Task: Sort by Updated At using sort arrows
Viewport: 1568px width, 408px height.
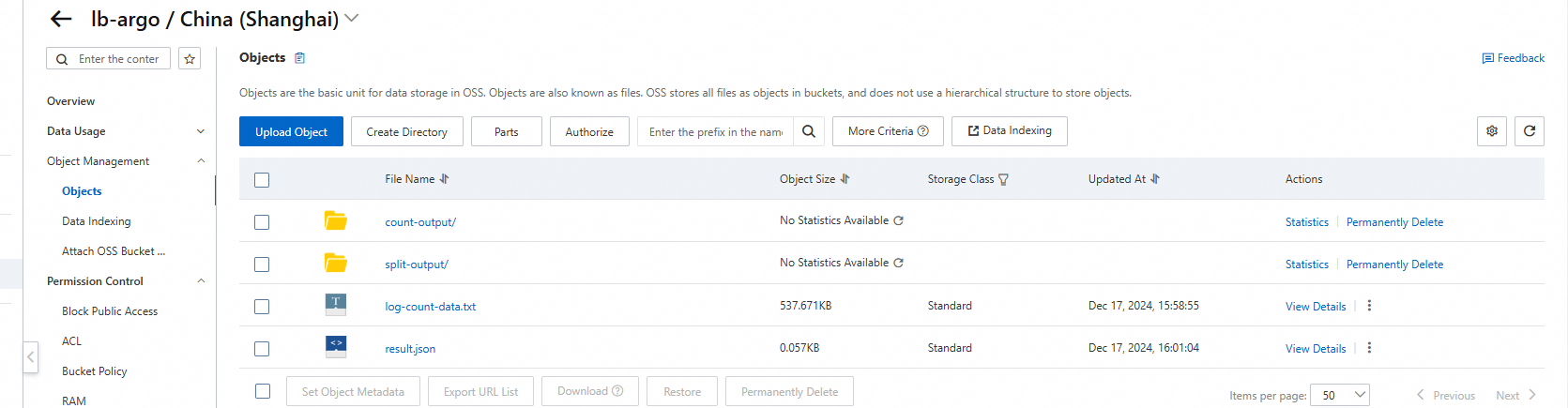Action: [x=1155, y=179]
